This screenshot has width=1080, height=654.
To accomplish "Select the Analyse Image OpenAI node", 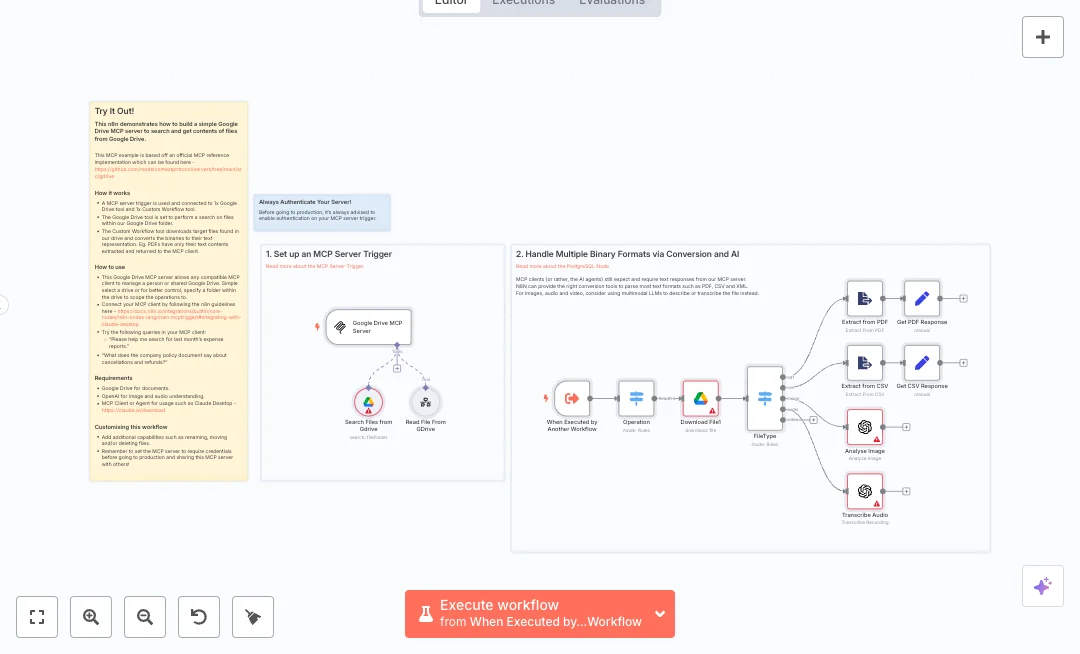I will pyautogui.click(x=865, y=427).
